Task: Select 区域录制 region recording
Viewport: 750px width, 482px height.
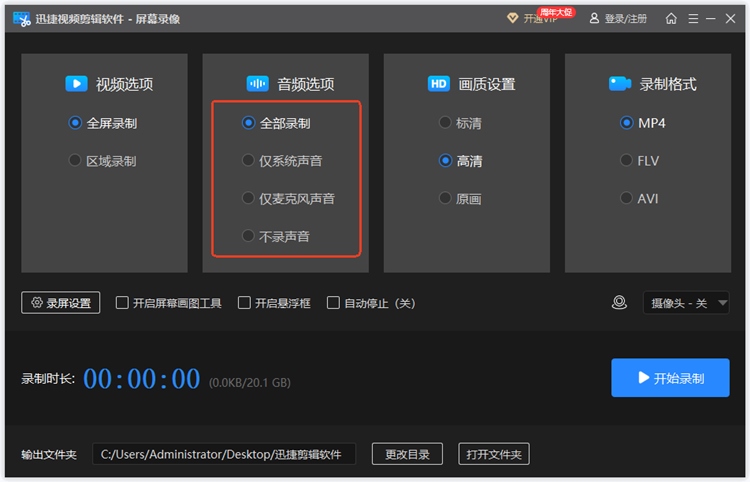Action: point(103,161)
